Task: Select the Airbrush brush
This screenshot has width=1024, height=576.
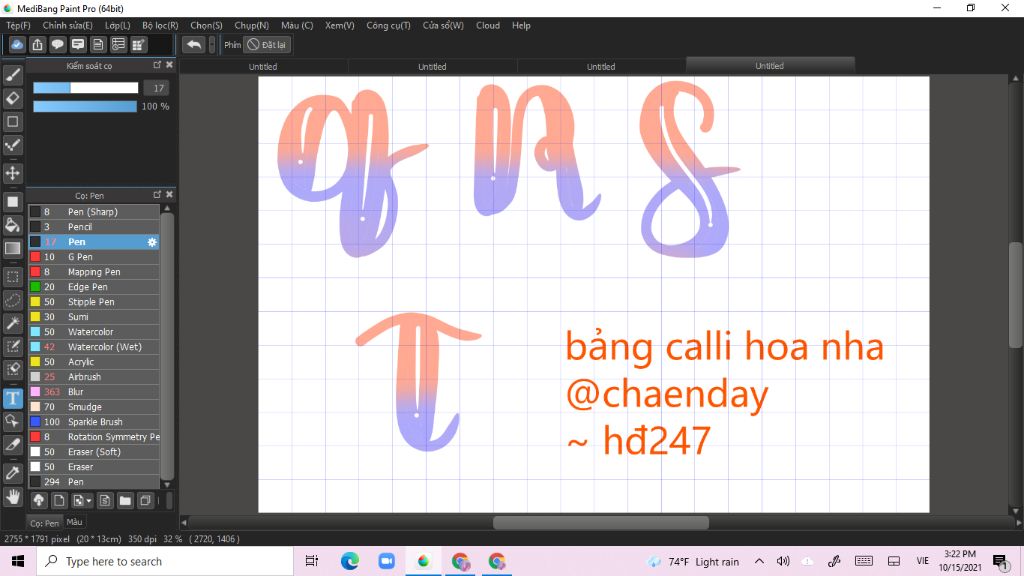Action: [94, 377]
